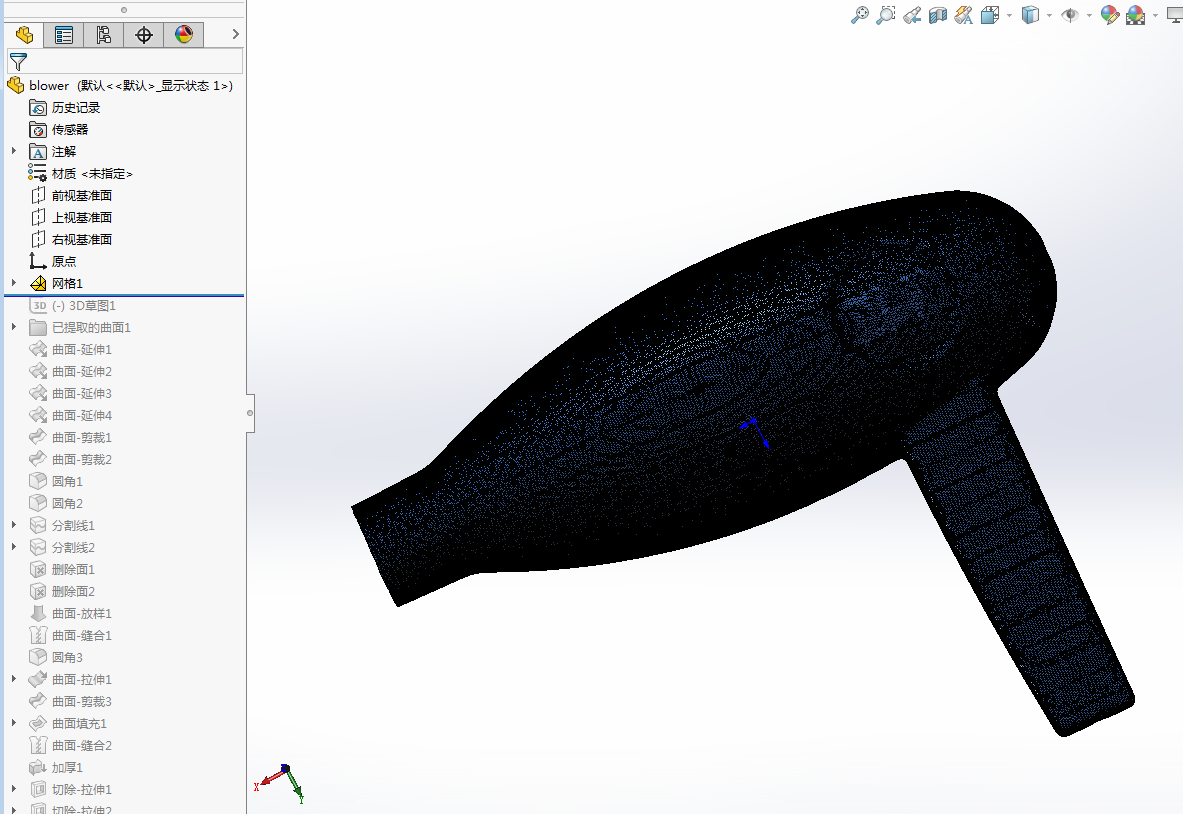This screenshot has height=814, width=1183.
Task: Select the Zoom to Area tool
Action: tap(886, 14)
